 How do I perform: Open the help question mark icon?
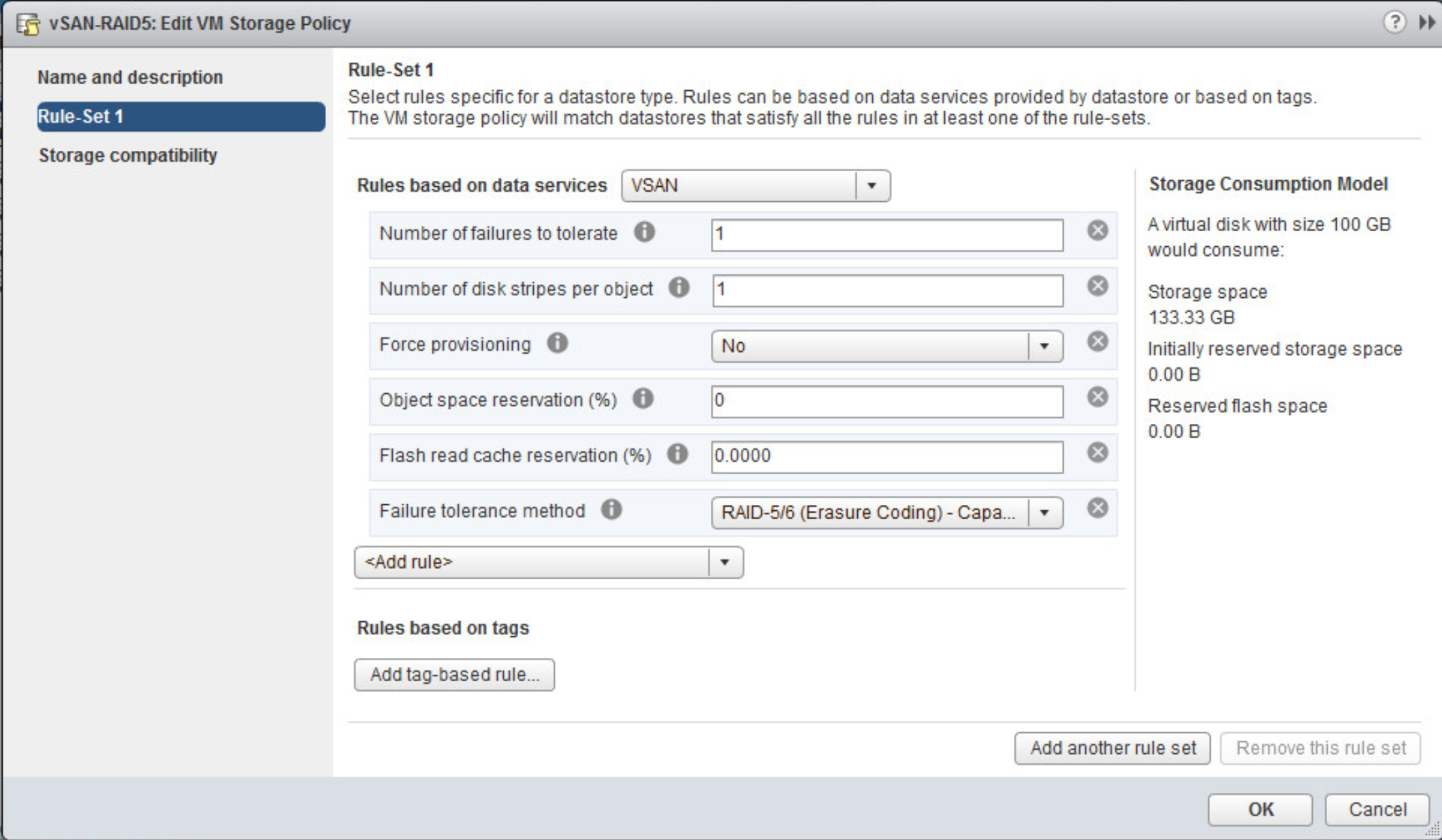pos(1394,23)
